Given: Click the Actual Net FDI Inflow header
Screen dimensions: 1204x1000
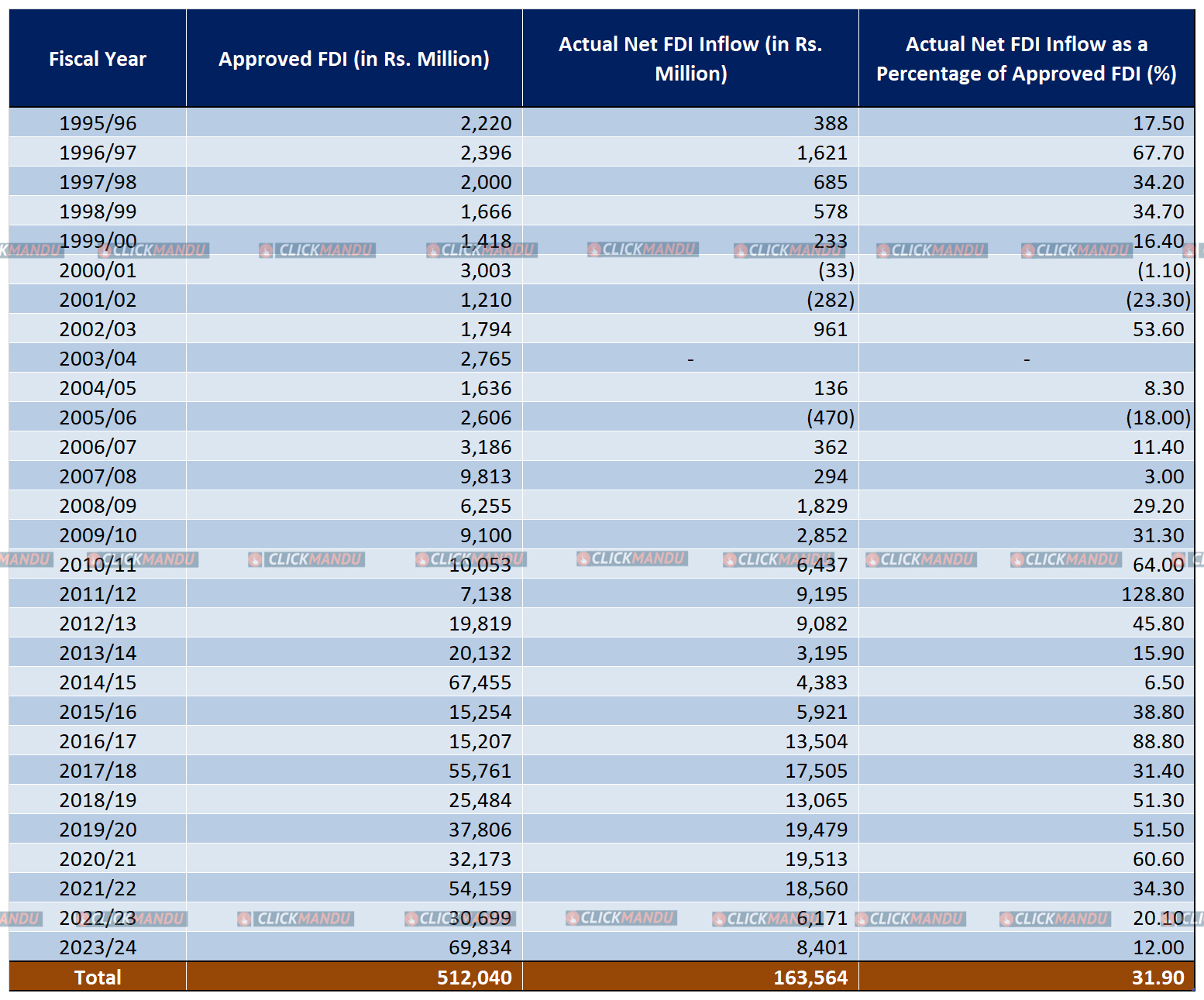Looking at the screenshot, I should click(690, 59).
